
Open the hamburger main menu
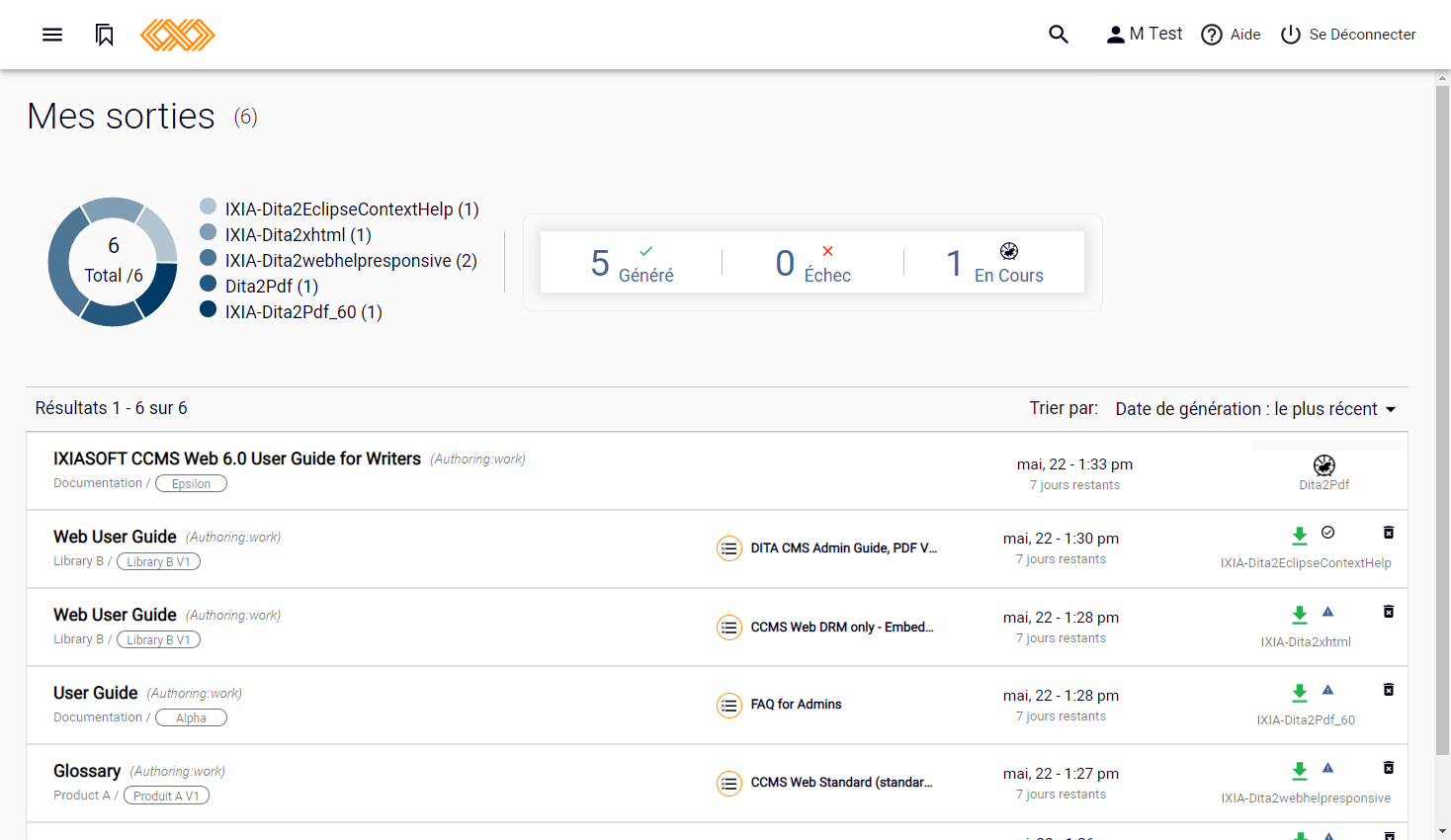(52, 35)
